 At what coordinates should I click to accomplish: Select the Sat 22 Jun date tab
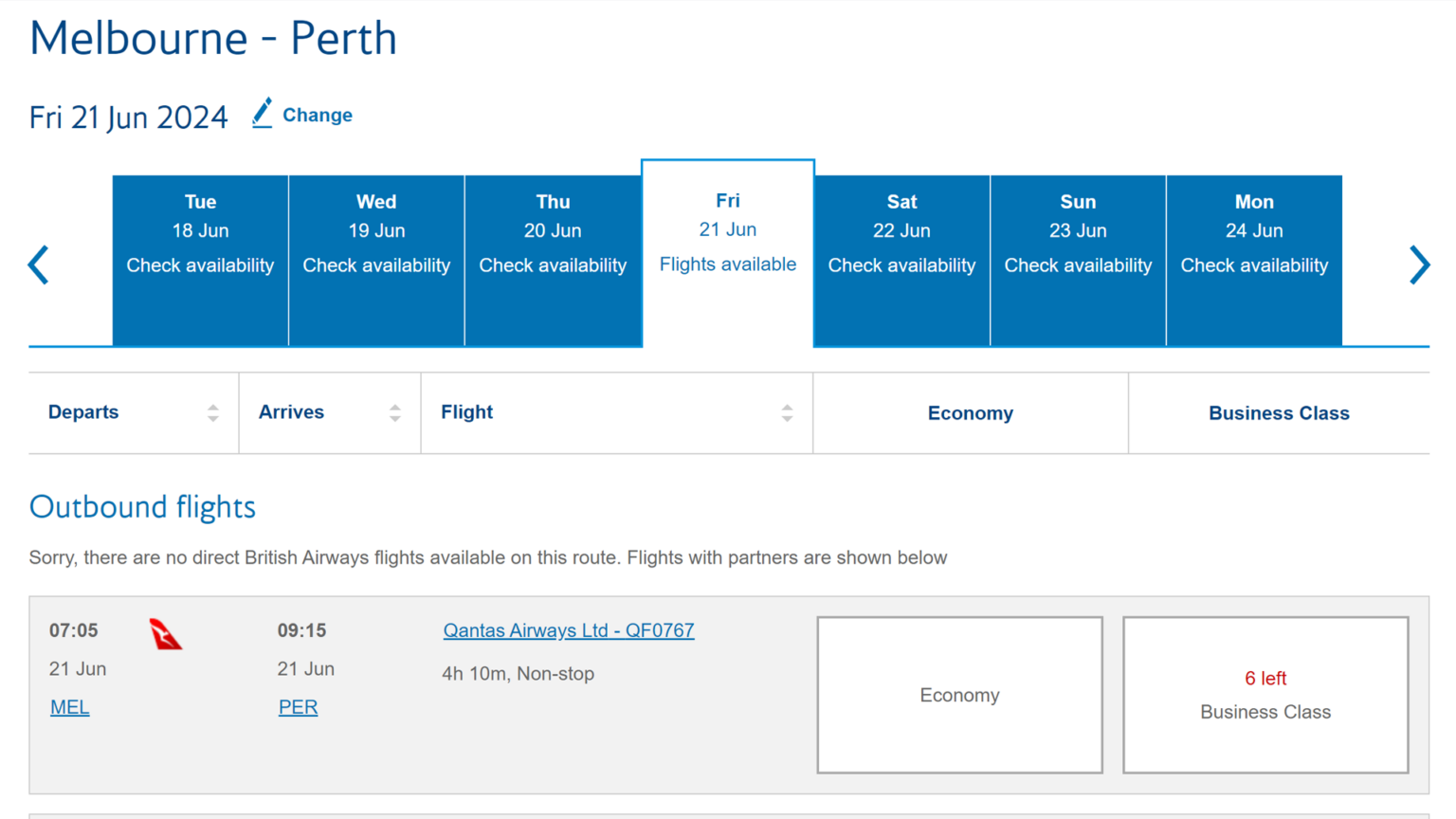pos(901,232)
